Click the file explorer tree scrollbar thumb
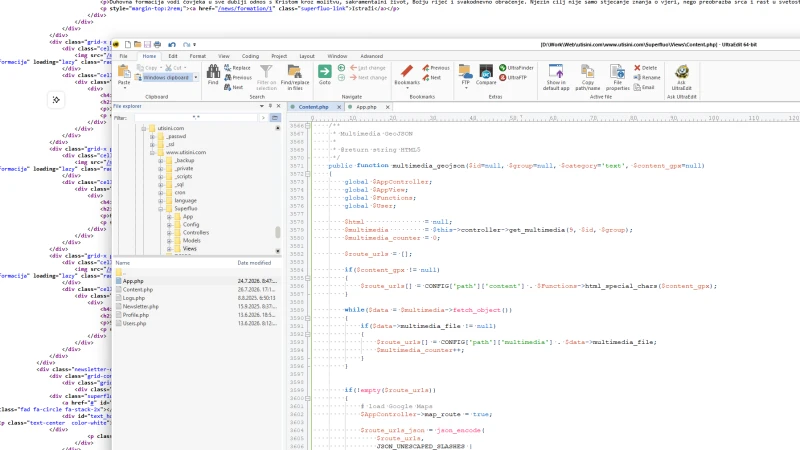 (278, 232)
